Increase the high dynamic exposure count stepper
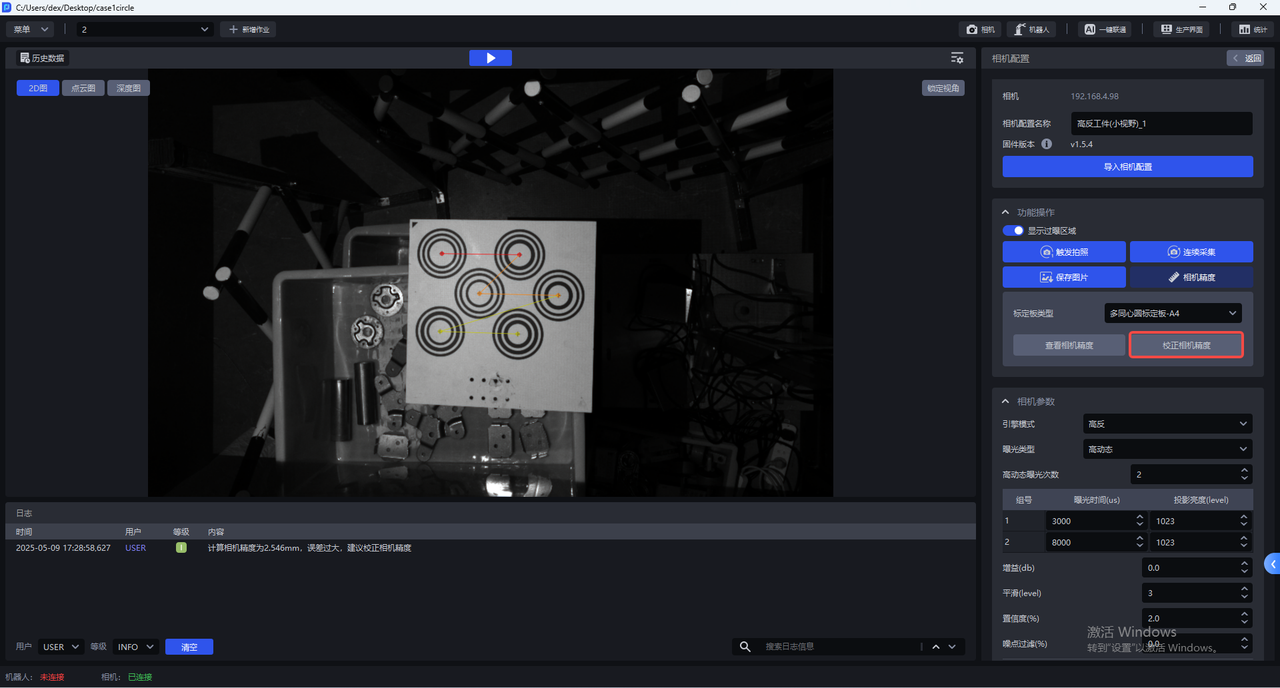The height and width of the screenshot is (688, 1280). tap(1244, 470)
